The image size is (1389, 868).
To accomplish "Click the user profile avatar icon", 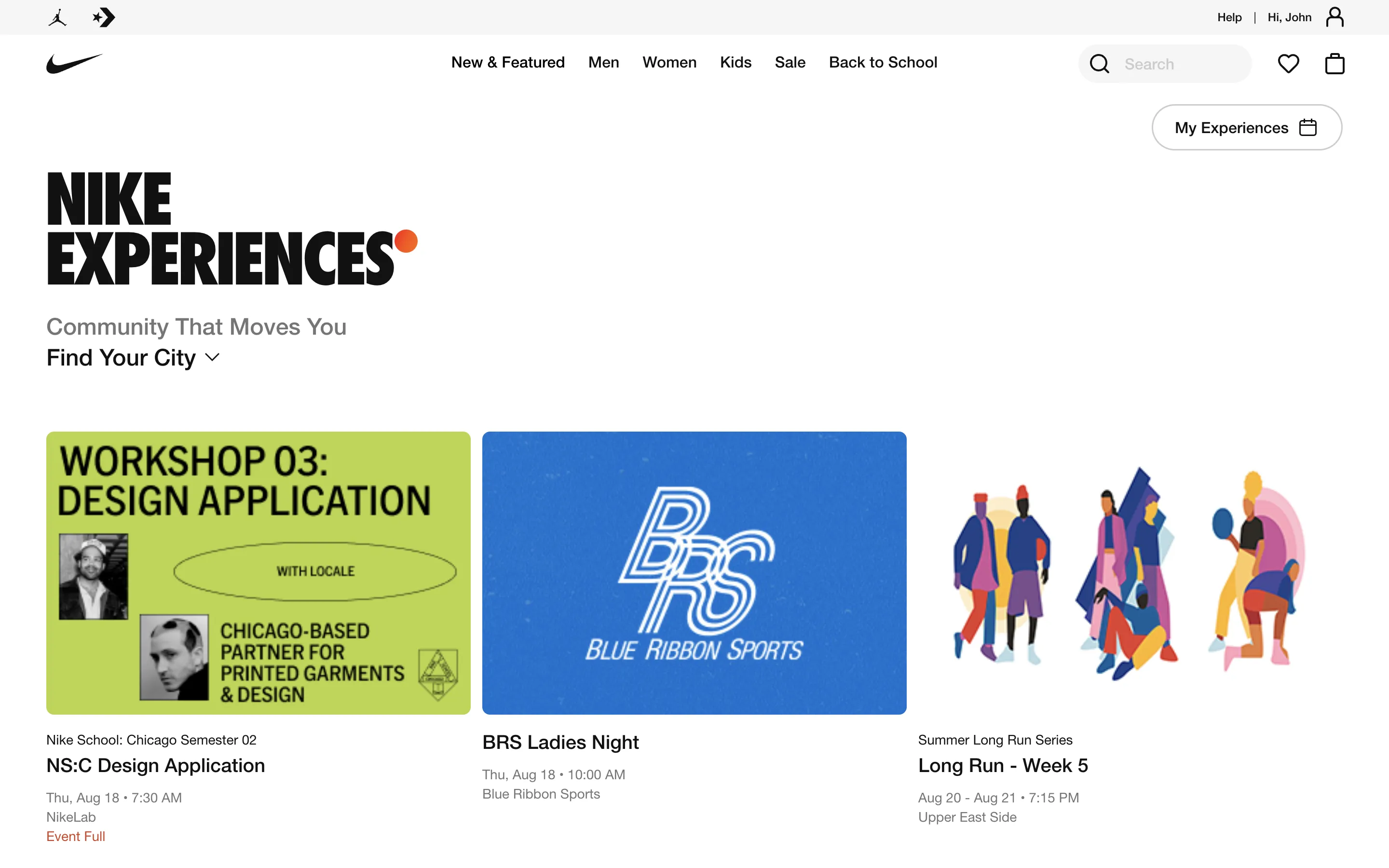I will (x=1335, y=17).
